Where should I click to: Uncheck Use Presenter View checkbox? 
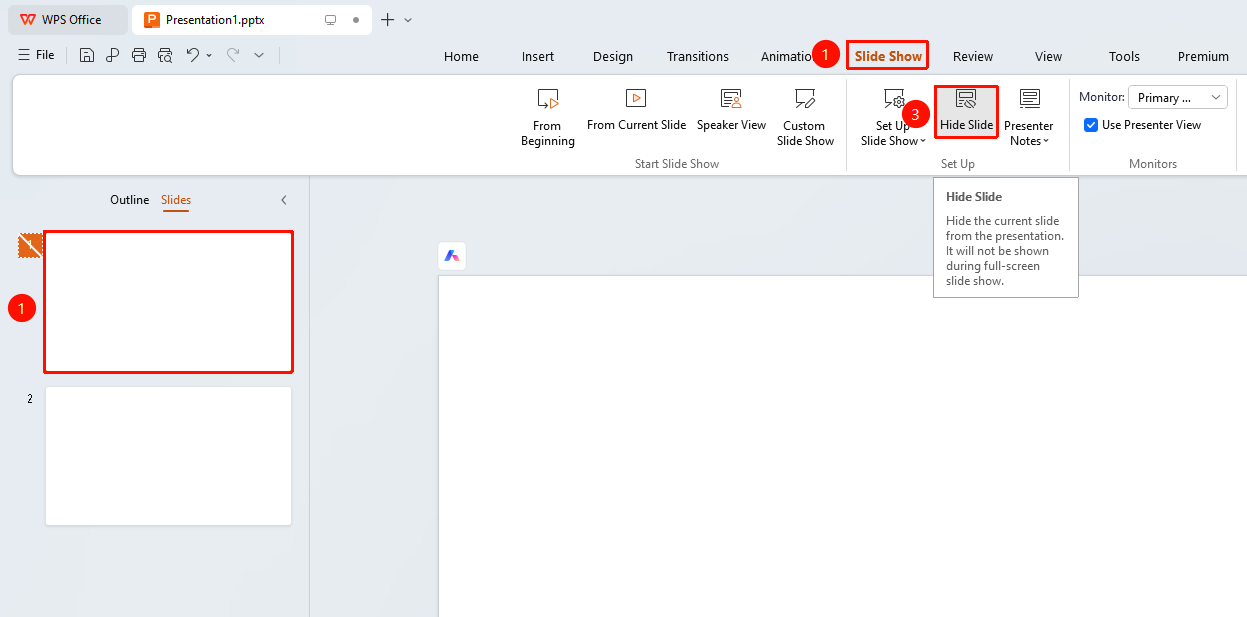click(x=1091, y=125)
